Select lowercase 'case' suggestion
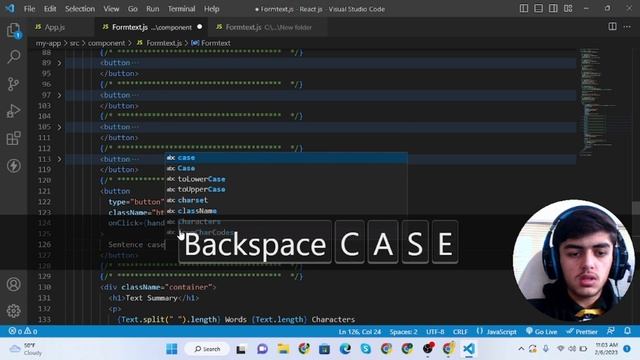Viewport: 640px width, 360px height. click(286, 158)
